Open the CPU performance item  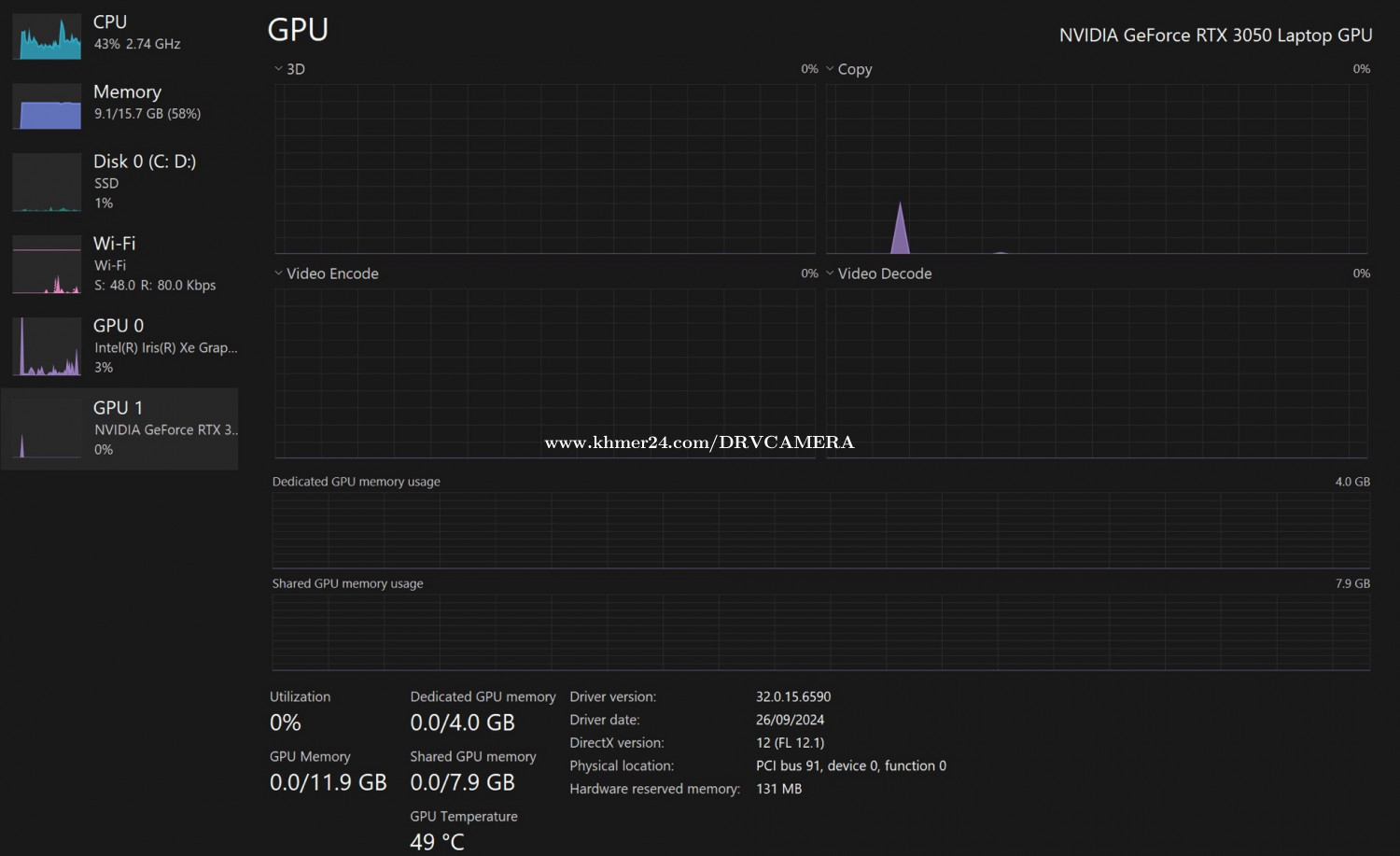click(119, 35)
